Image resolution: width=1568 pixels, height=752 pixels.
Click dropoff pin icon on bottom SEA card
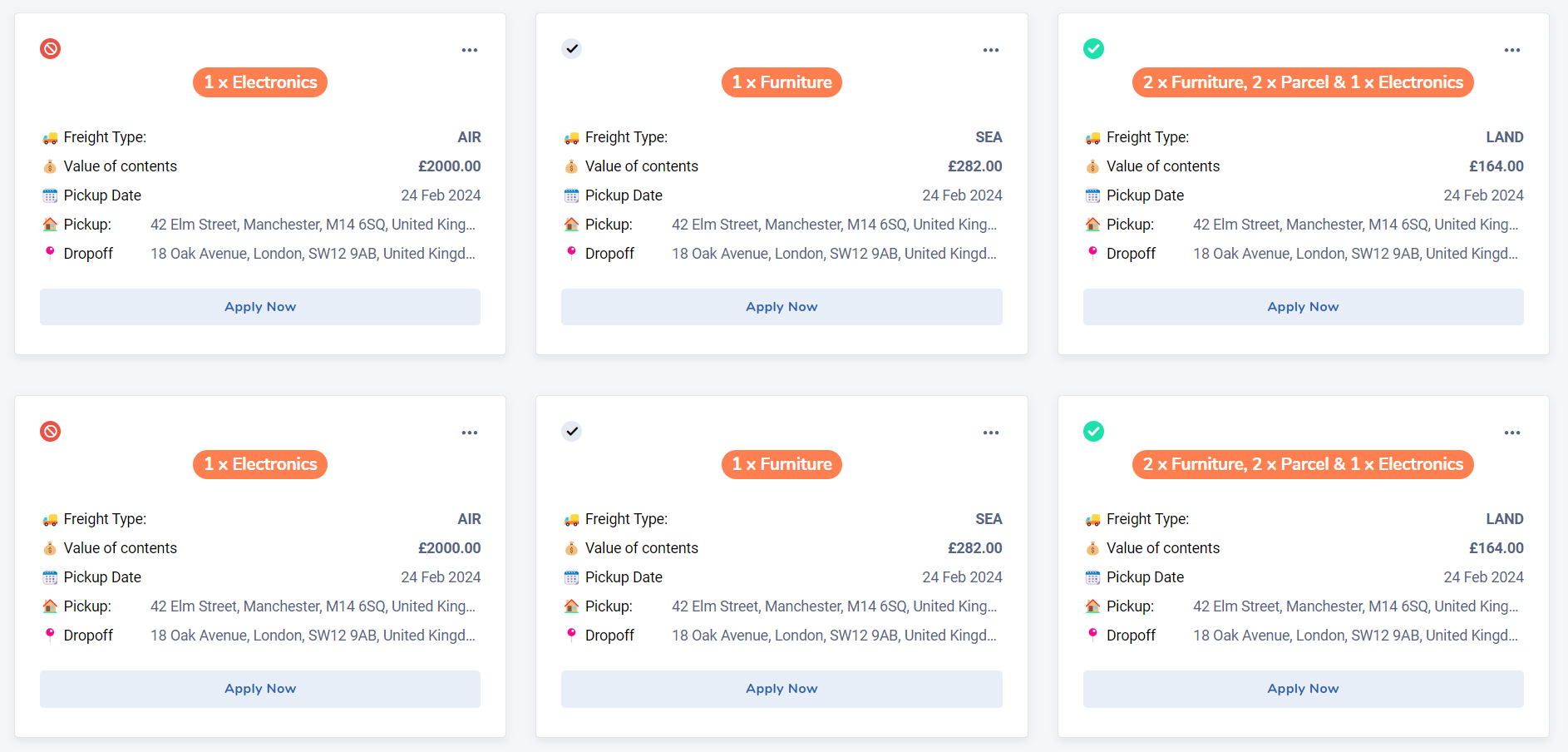pyautogui.click(x=571, y=635)
